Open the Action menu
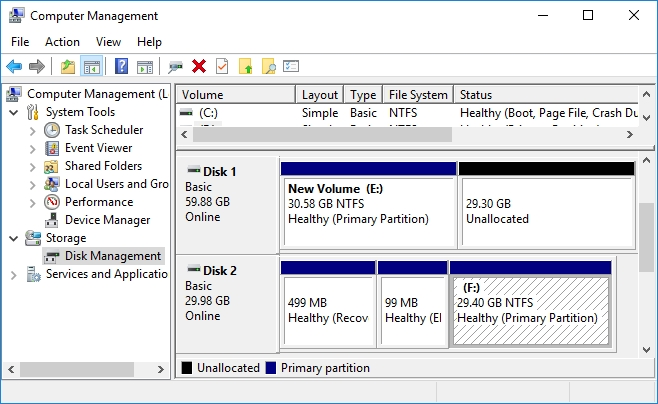 click(62, 42)
